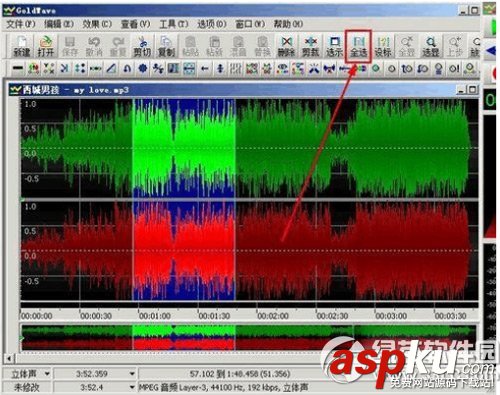
Task: Click inside the green left-channel waveform
Action: (249, 148)
